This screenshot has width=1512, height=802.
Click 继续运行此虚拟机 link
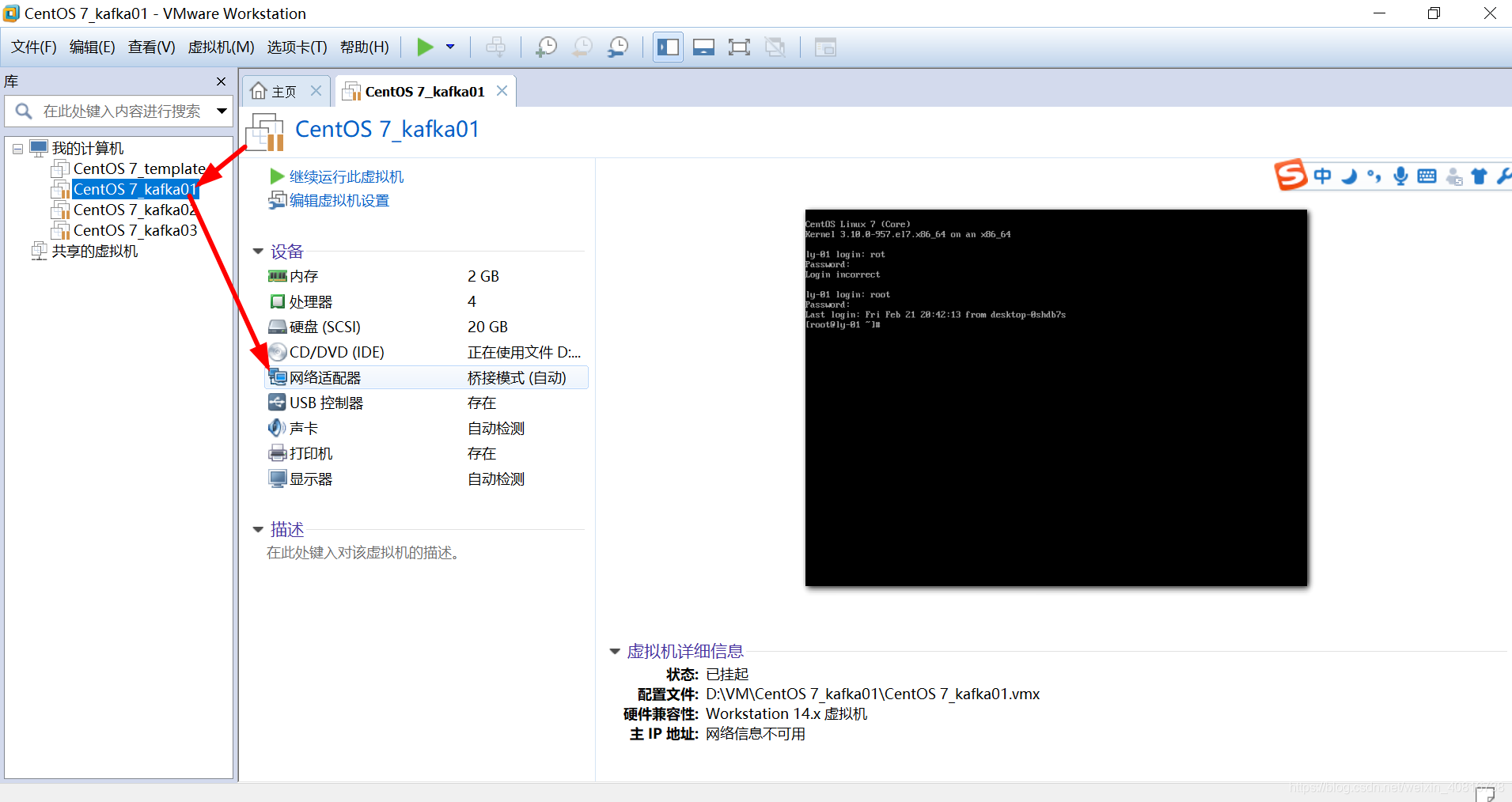coord(347,176)
